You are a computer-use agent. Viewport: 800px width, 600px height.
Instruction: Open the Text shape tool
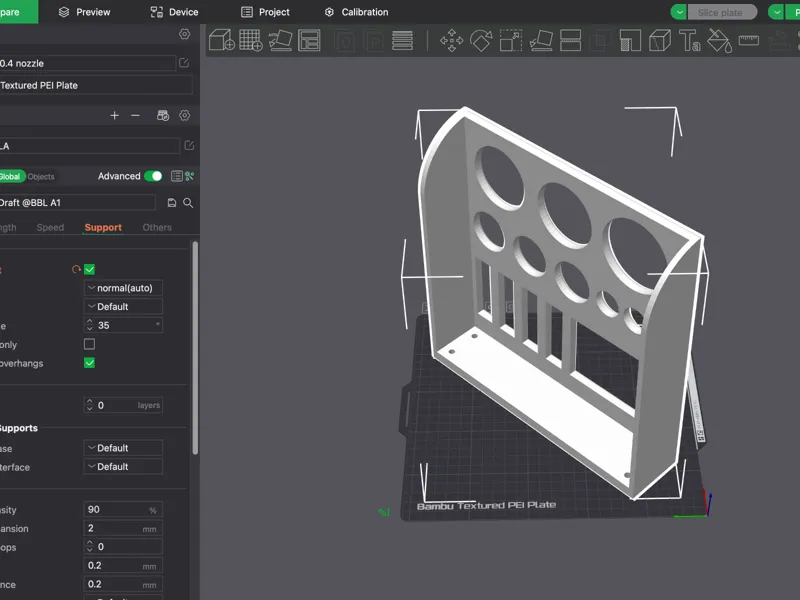689,40
